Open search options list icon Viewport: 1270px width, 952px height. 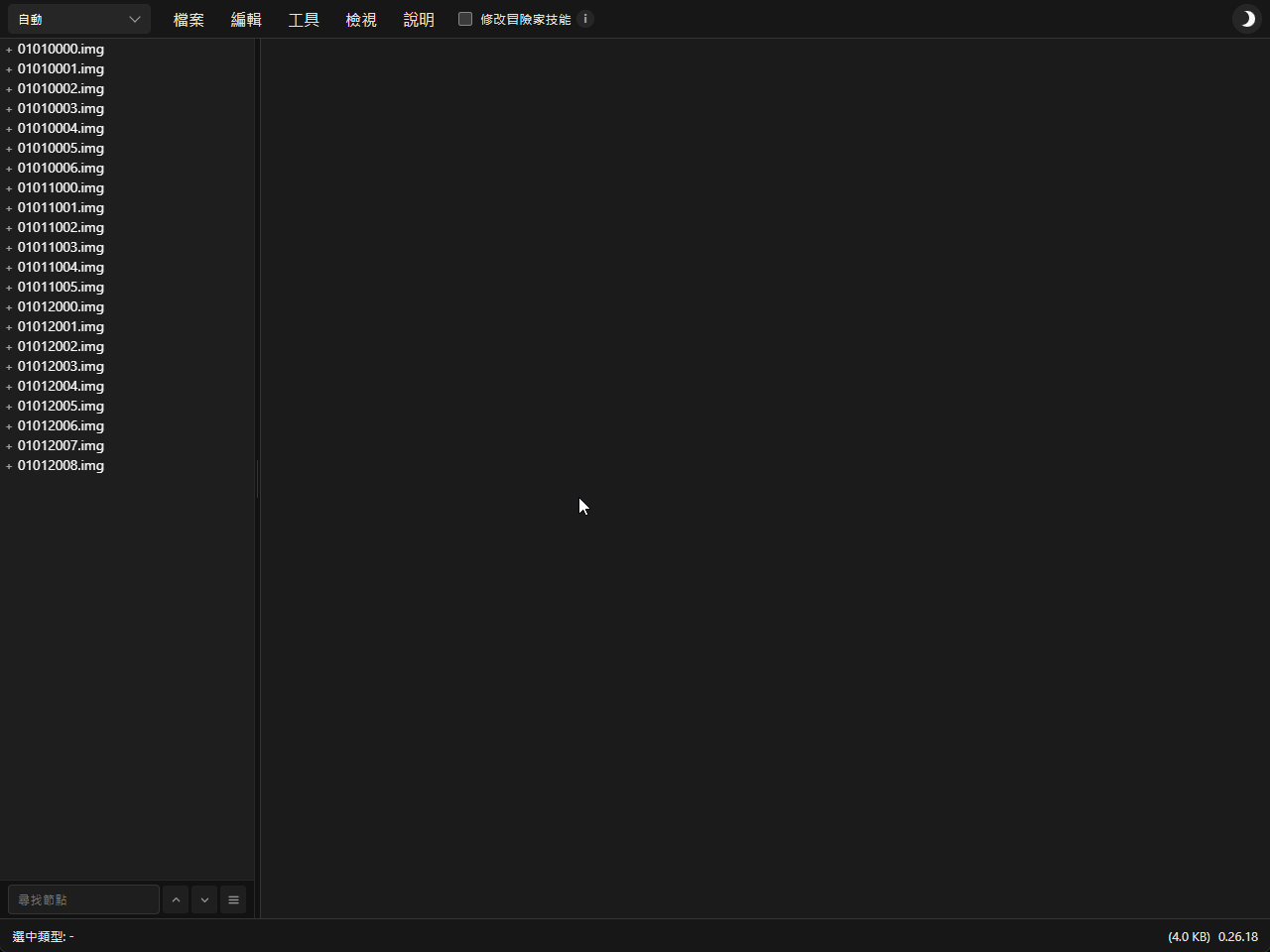pyautogui.click(x=233, y=899)
